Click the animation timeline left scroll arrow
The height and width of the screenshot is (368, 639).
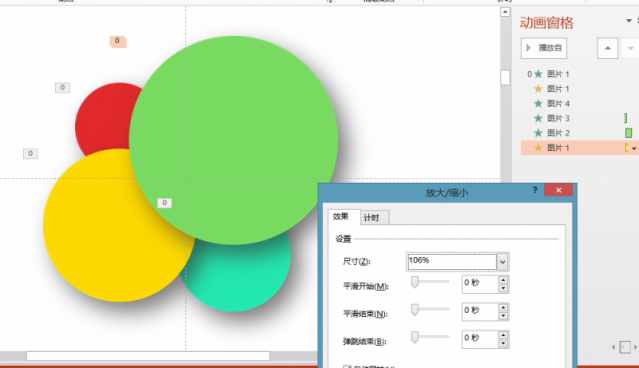pos(614,347)
